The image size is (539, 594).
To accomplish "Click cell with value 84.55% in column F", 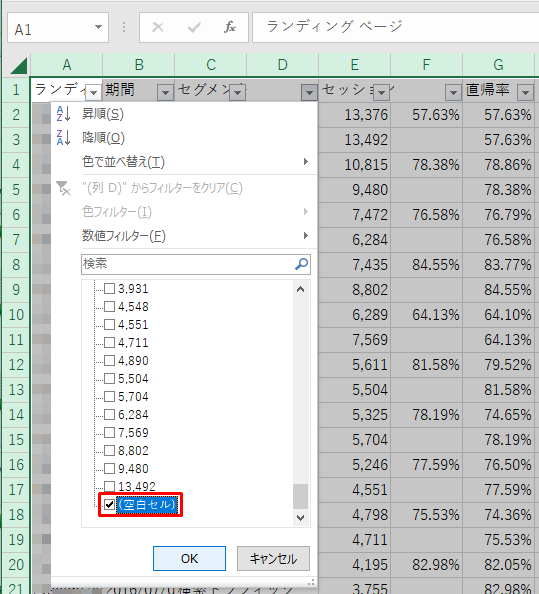I will coord(427,265).
